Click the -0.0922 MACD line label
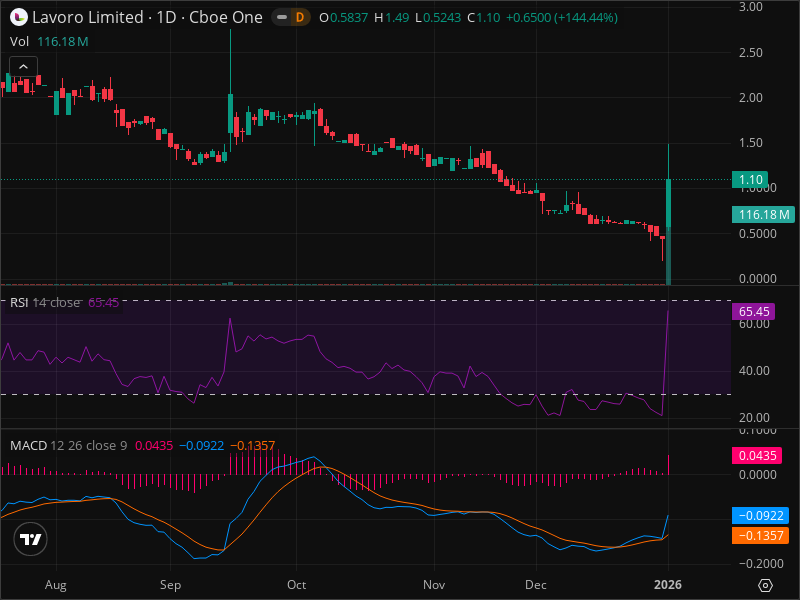 click(x=760, y=515)
